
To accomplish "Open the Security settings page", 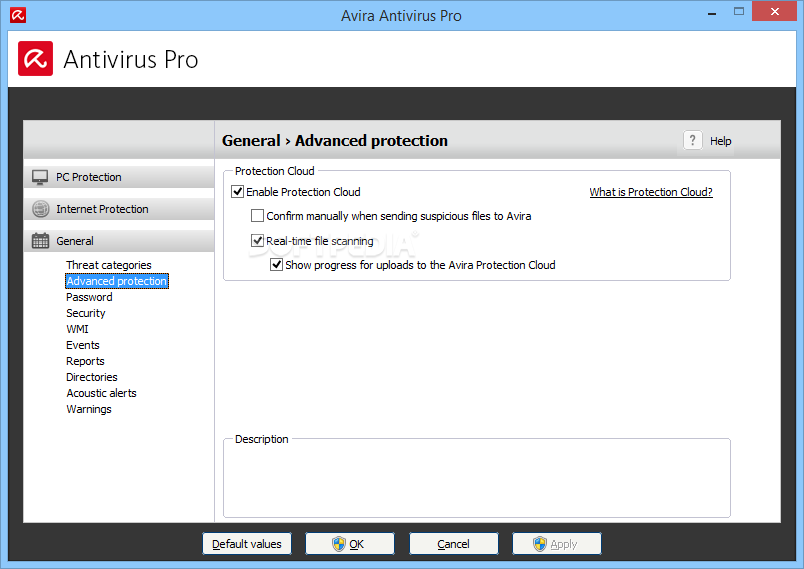I will (x=86, y=313).
